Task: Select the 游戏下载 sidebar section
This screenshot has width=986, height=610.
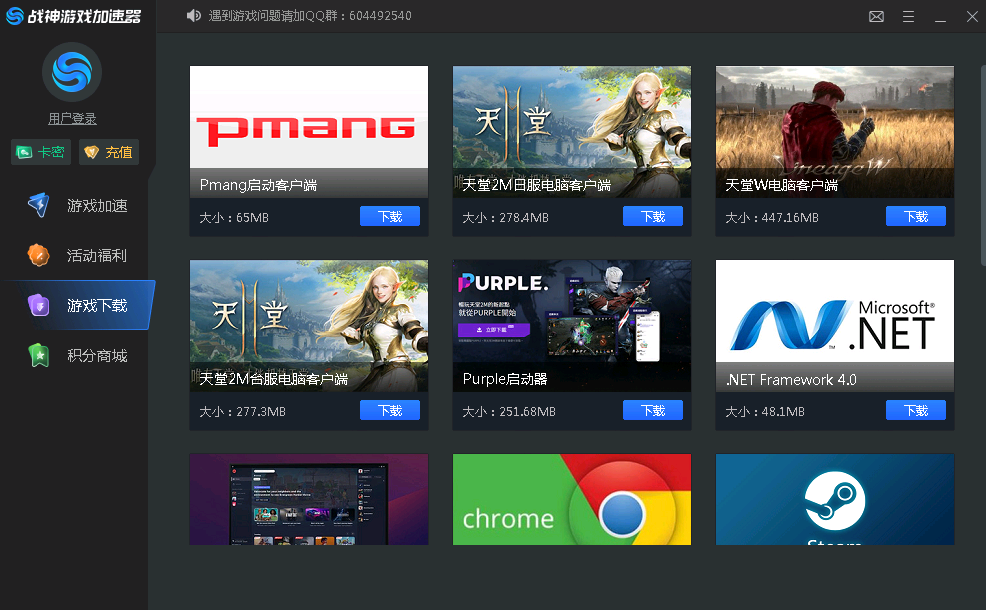Action: pos(77,306)
